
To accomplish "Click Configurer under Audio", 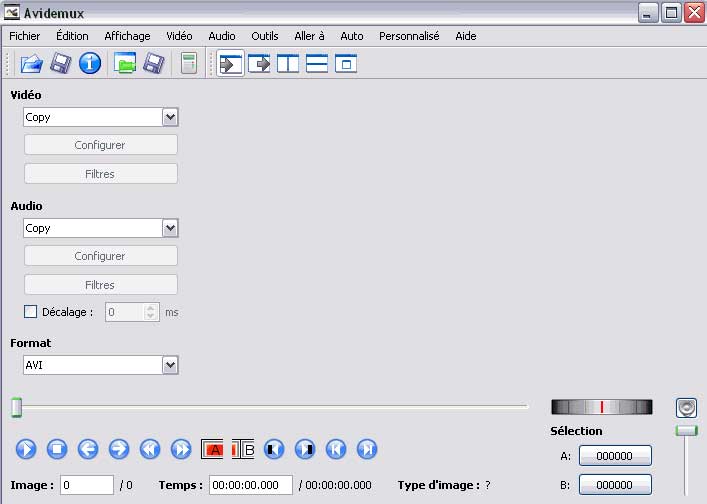I will [x=101, y=256].
